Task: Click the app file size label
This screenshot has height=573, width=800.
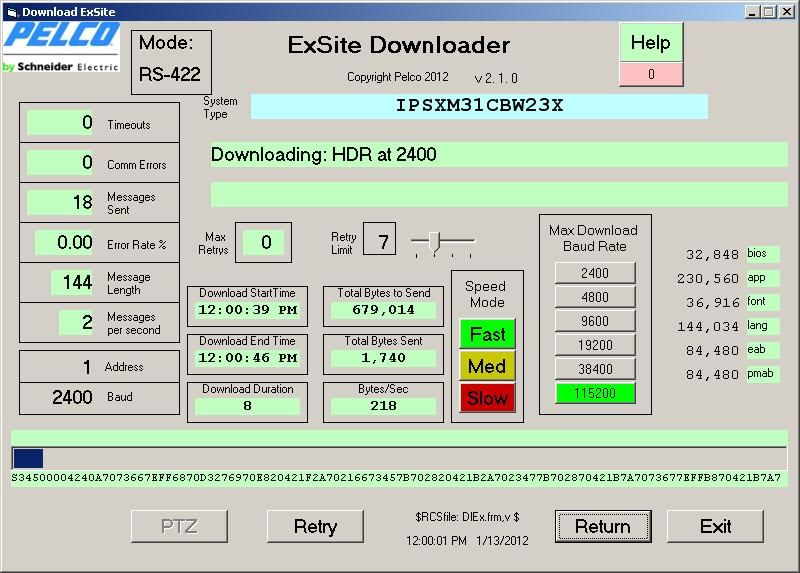Action: point(762,278)
